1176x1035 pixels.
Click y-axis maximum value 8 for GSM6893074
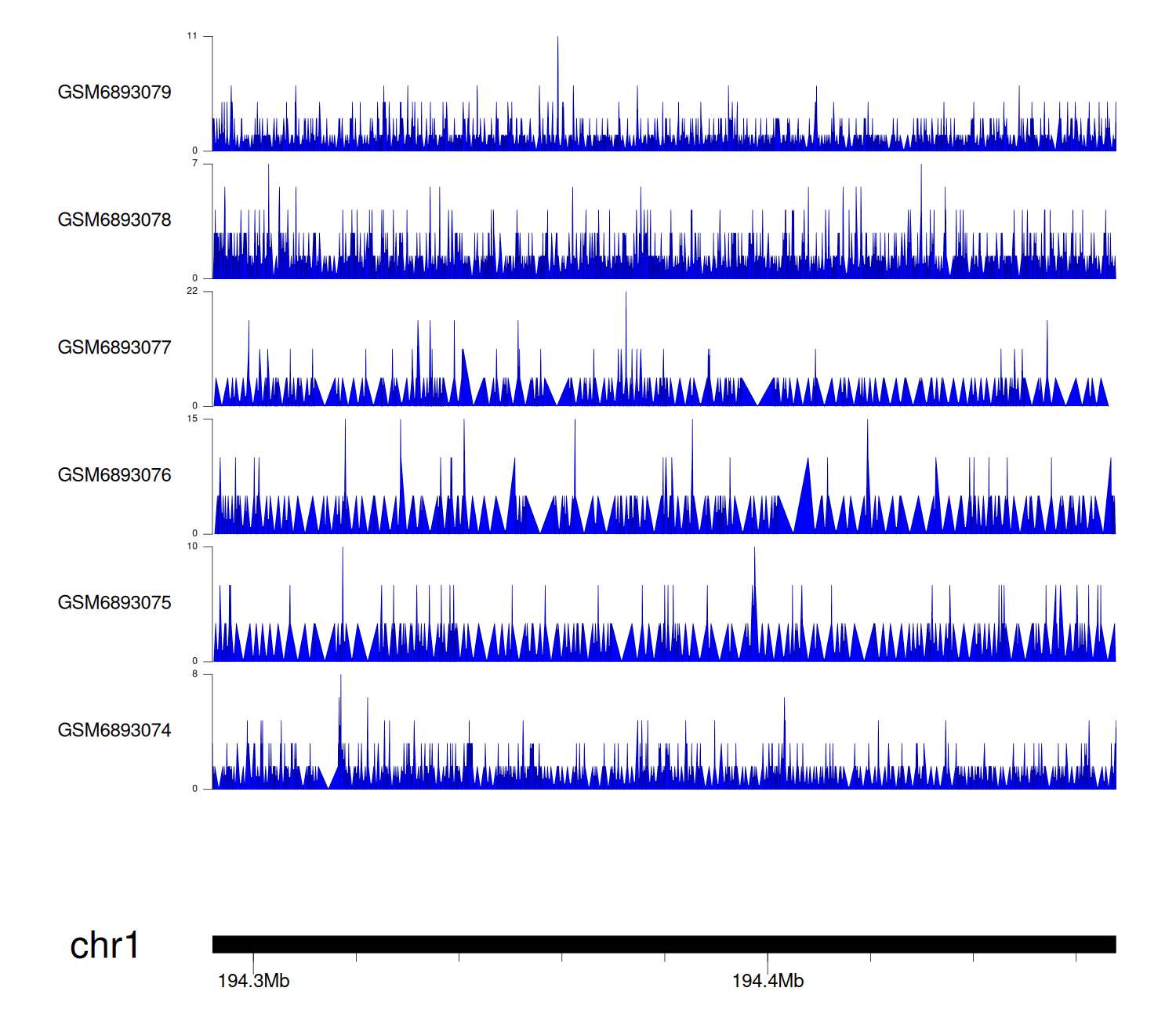coord(194,674)
